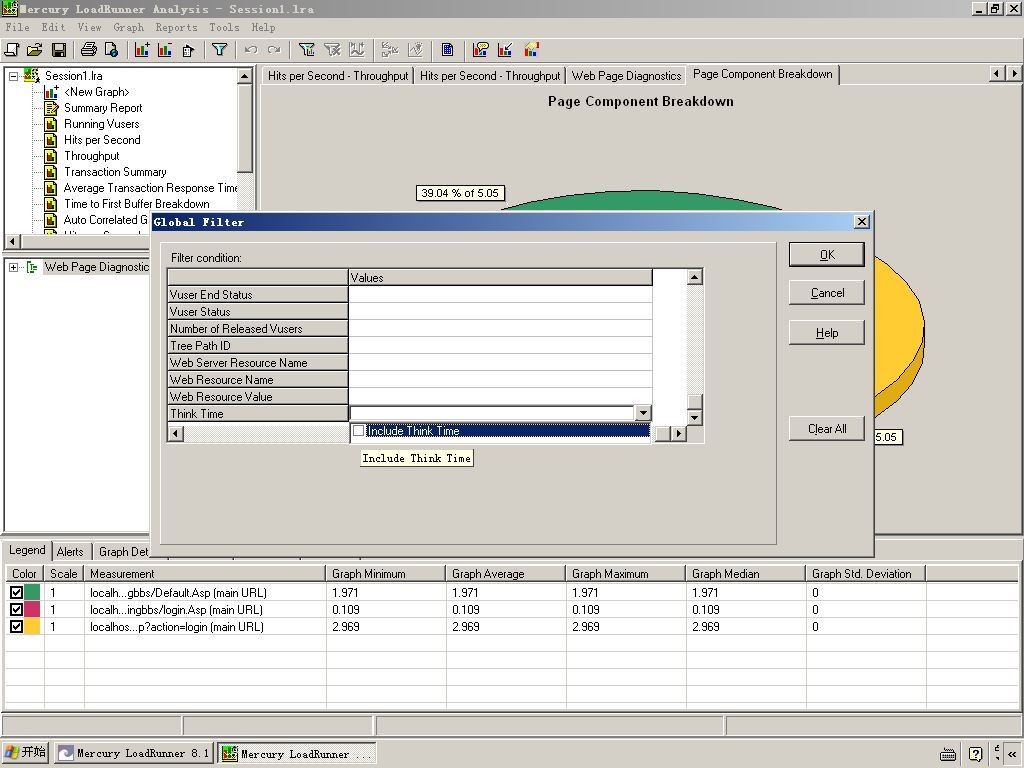
Task: Open the Tools menu
Action: click(x=224, y=27)
